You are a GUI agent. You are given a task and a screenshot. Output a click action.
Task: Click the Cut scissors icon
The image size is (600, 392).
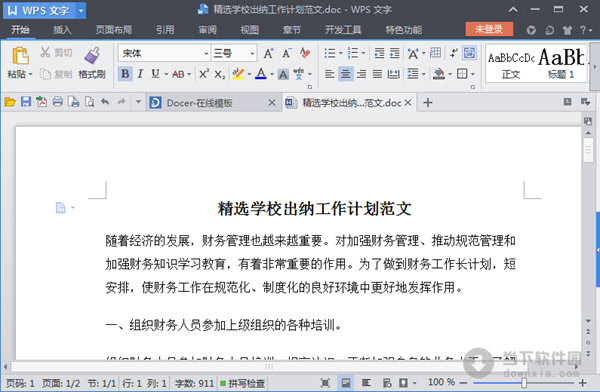coord(45,52)
